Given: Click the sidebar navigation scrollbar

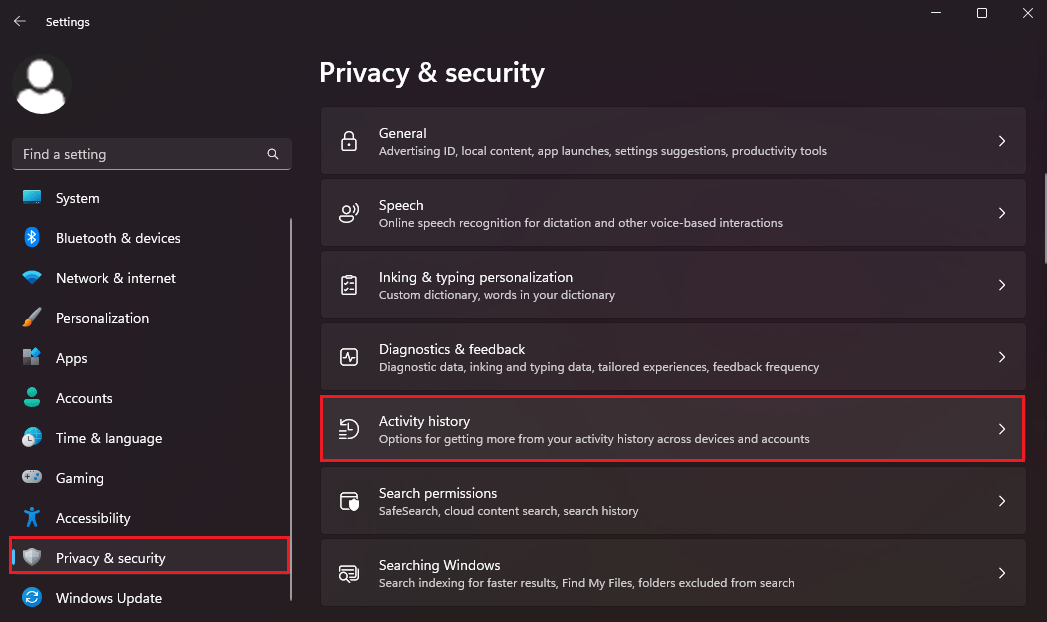Looking at the screenshot, I should point(290,410).
